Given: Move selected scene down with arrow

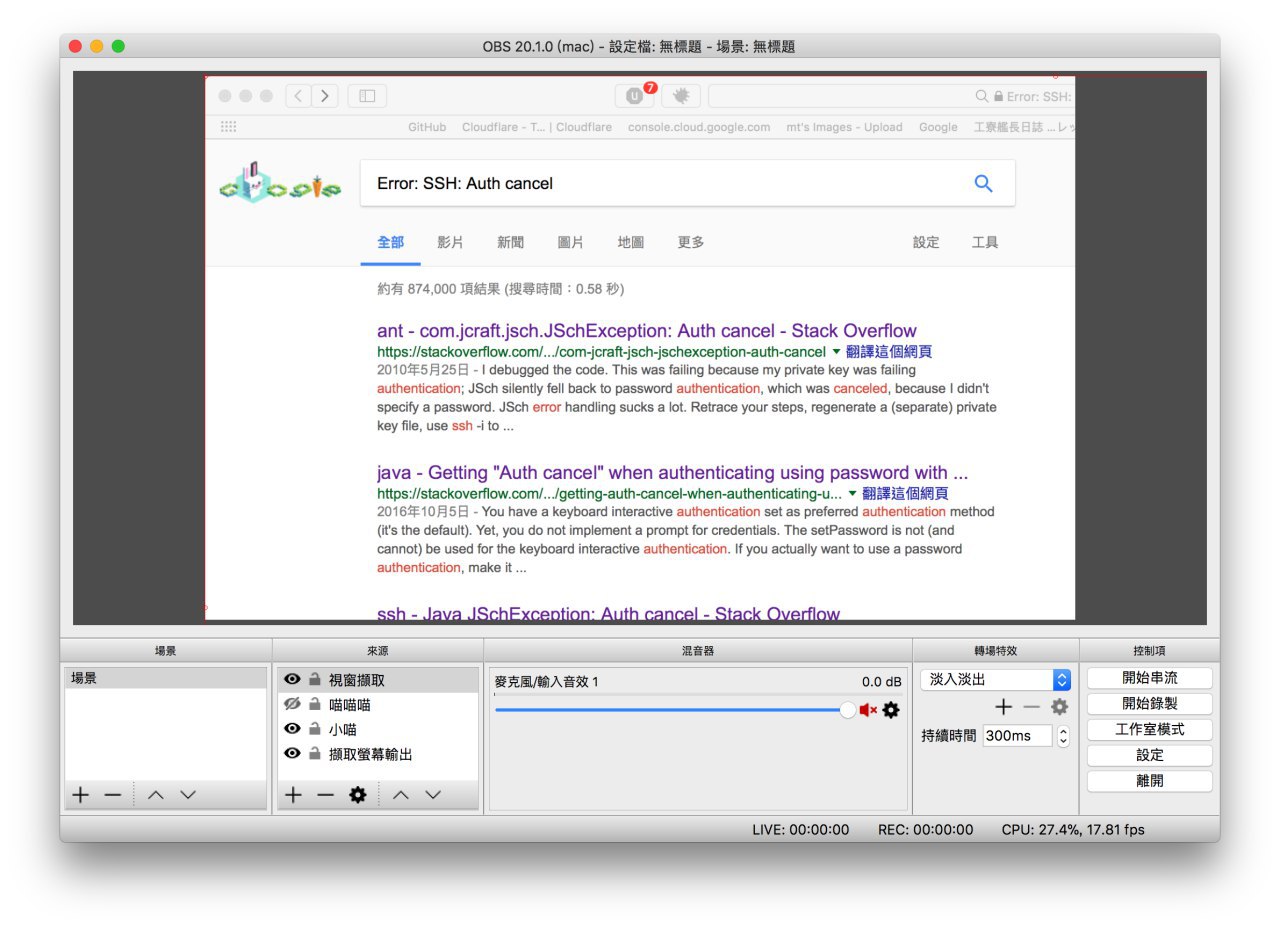Looking at the screenshot, I should tap(188, 795).
